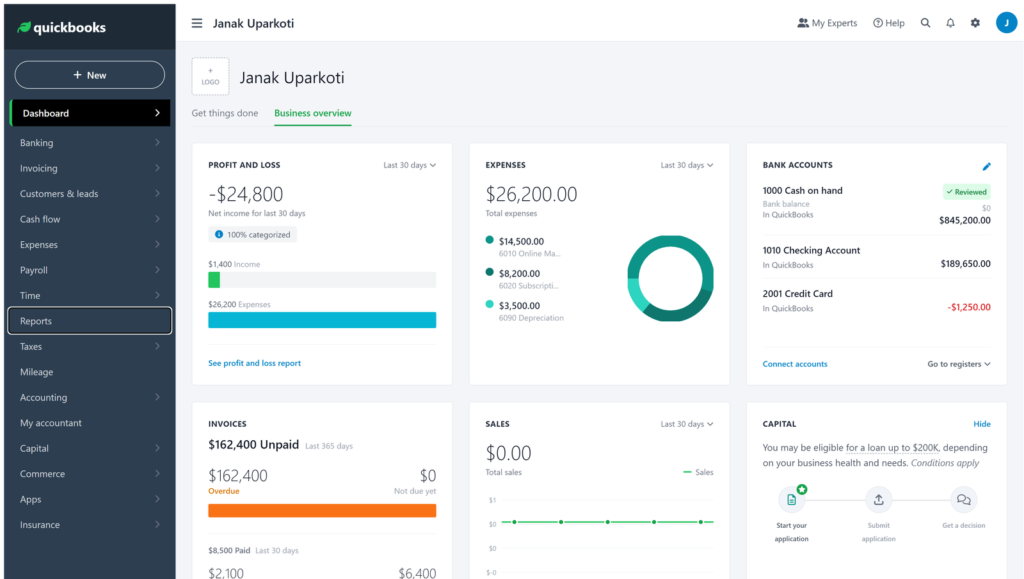Click See profit and loss report link
Screen dimensions: 1024x579
pos(255,363)
